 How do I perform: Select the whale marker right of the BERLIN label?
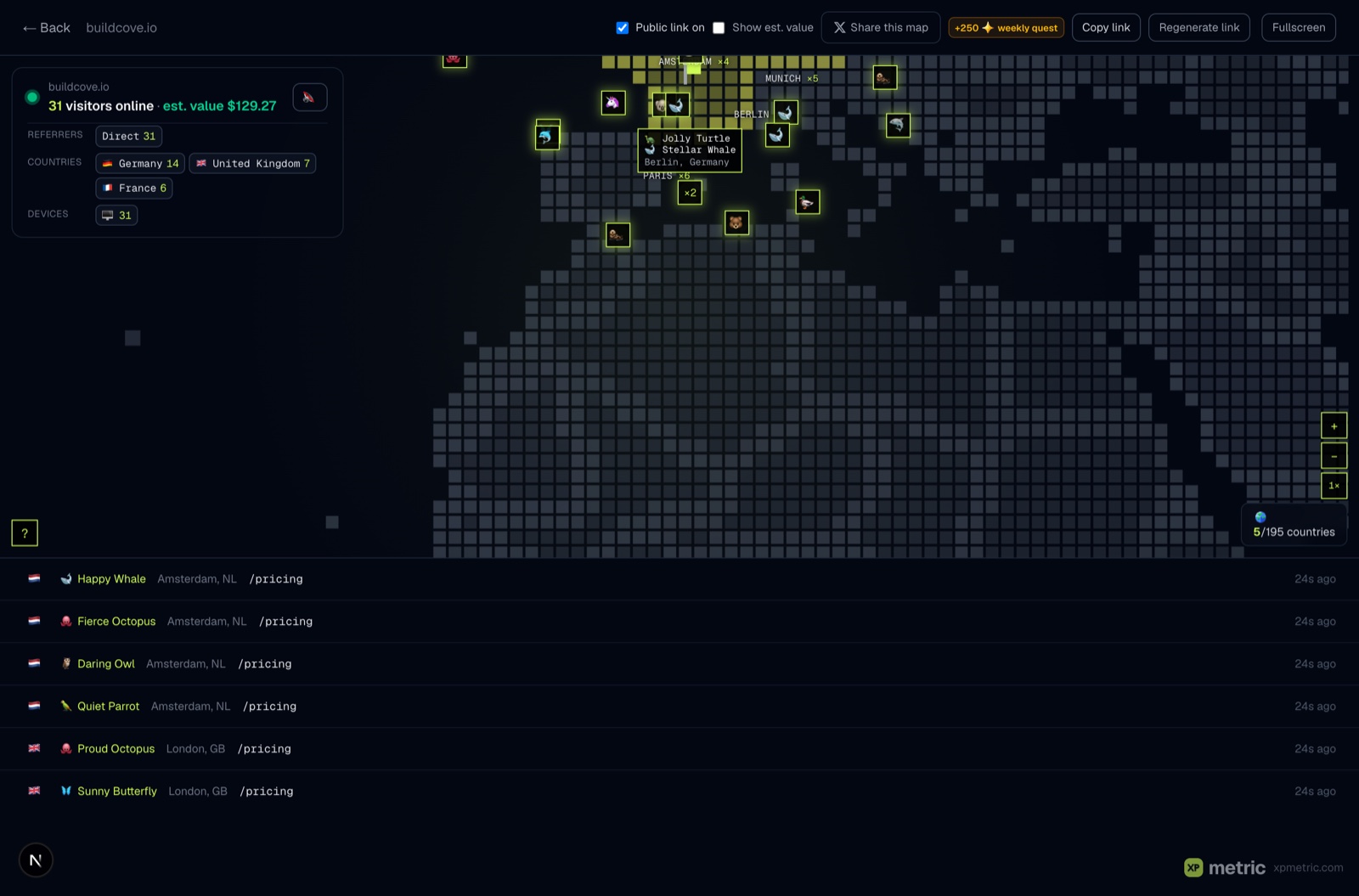tap(786, 112)
